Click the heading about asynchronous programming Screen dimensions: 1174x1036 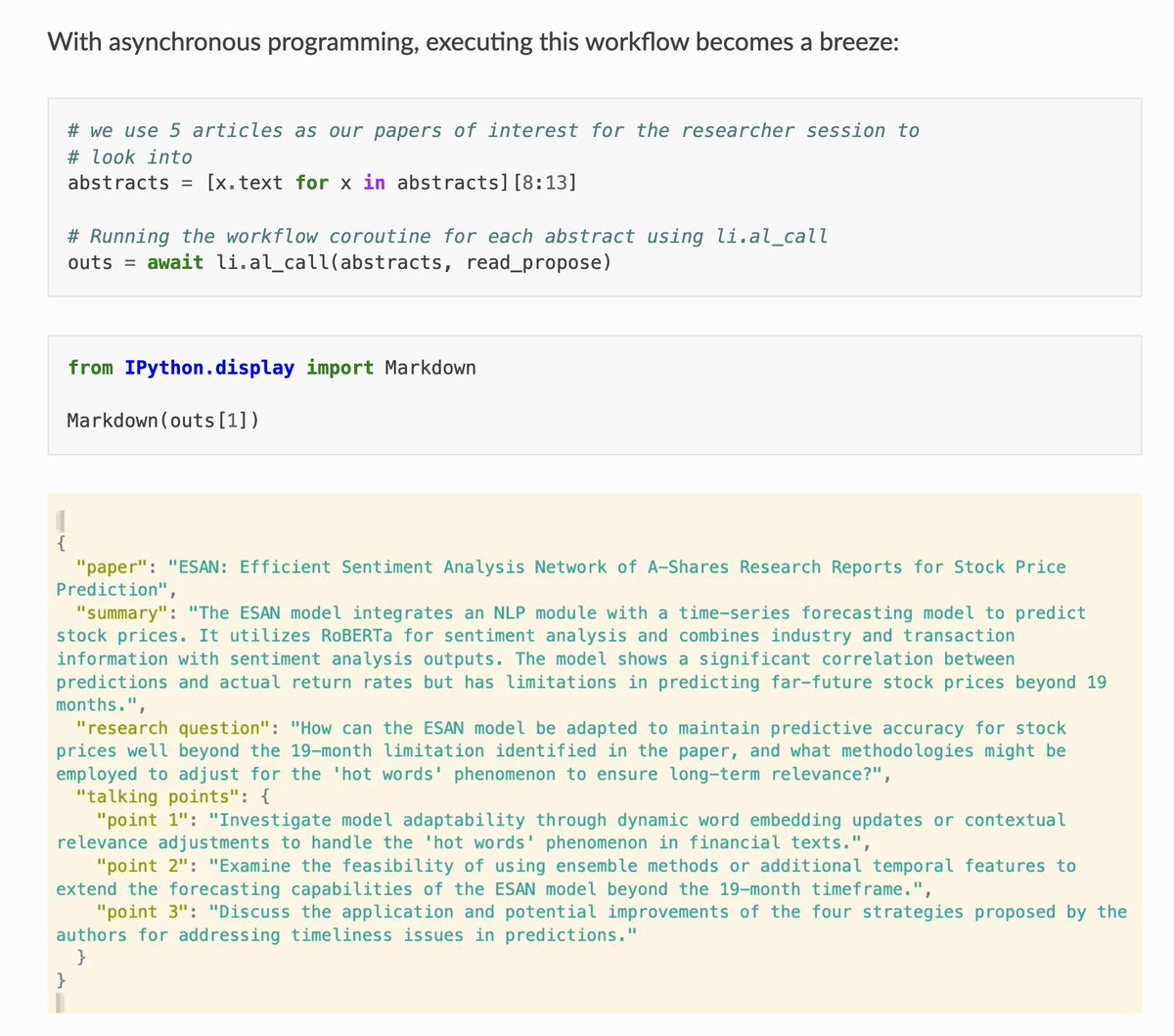tap(473, 42)
